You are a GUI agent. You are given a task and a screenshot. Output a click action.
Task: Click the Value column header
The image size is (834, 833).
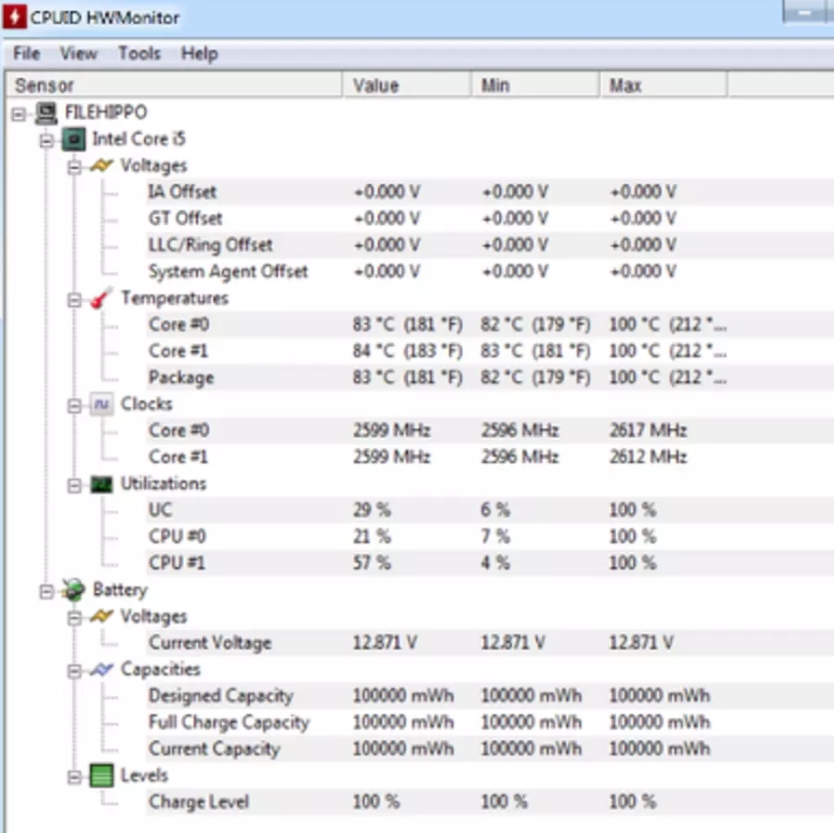(406, 85)
